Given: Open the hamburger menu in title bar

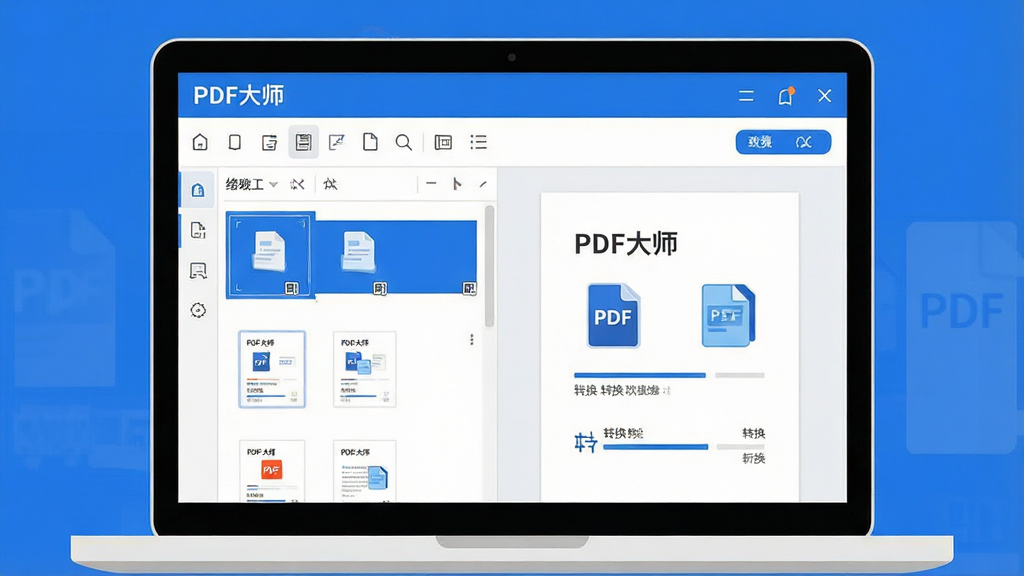Looking at the screenshot, I should 746,96.
